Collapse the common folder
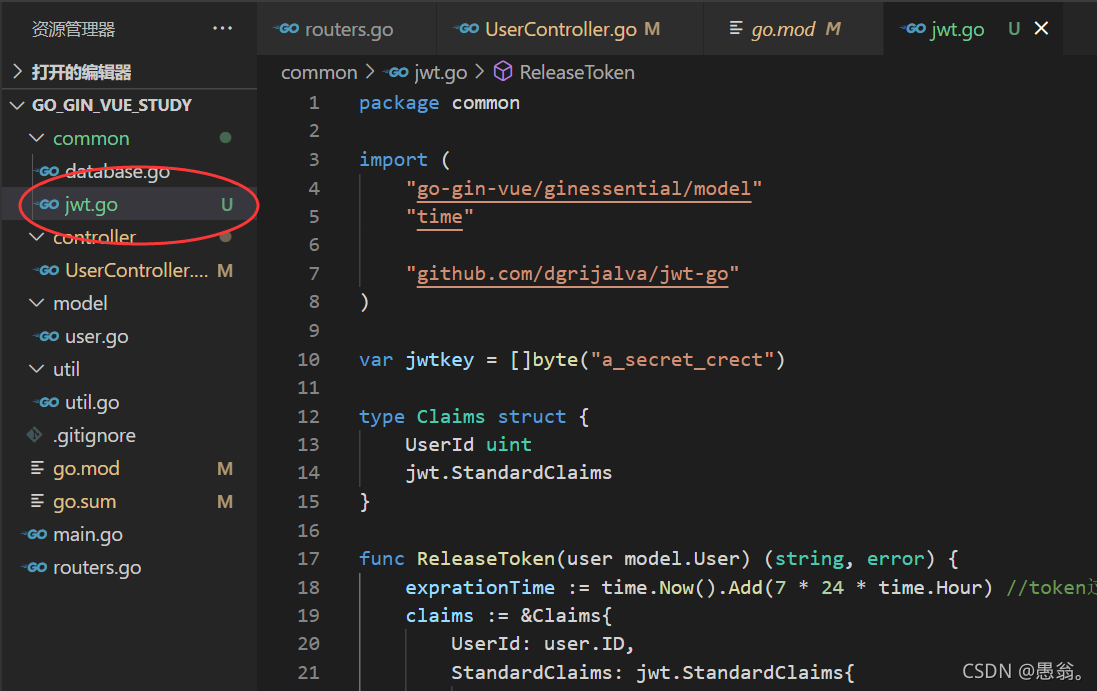1097x691 pixels. coord(37,138)
